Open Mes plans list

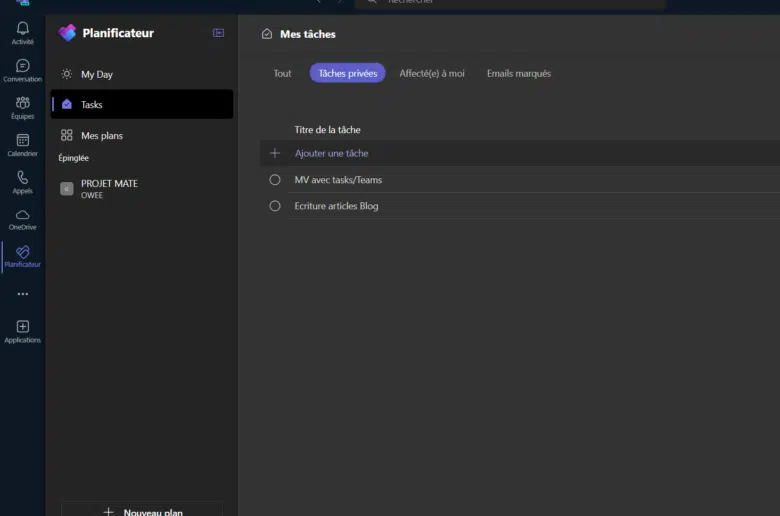101,135
